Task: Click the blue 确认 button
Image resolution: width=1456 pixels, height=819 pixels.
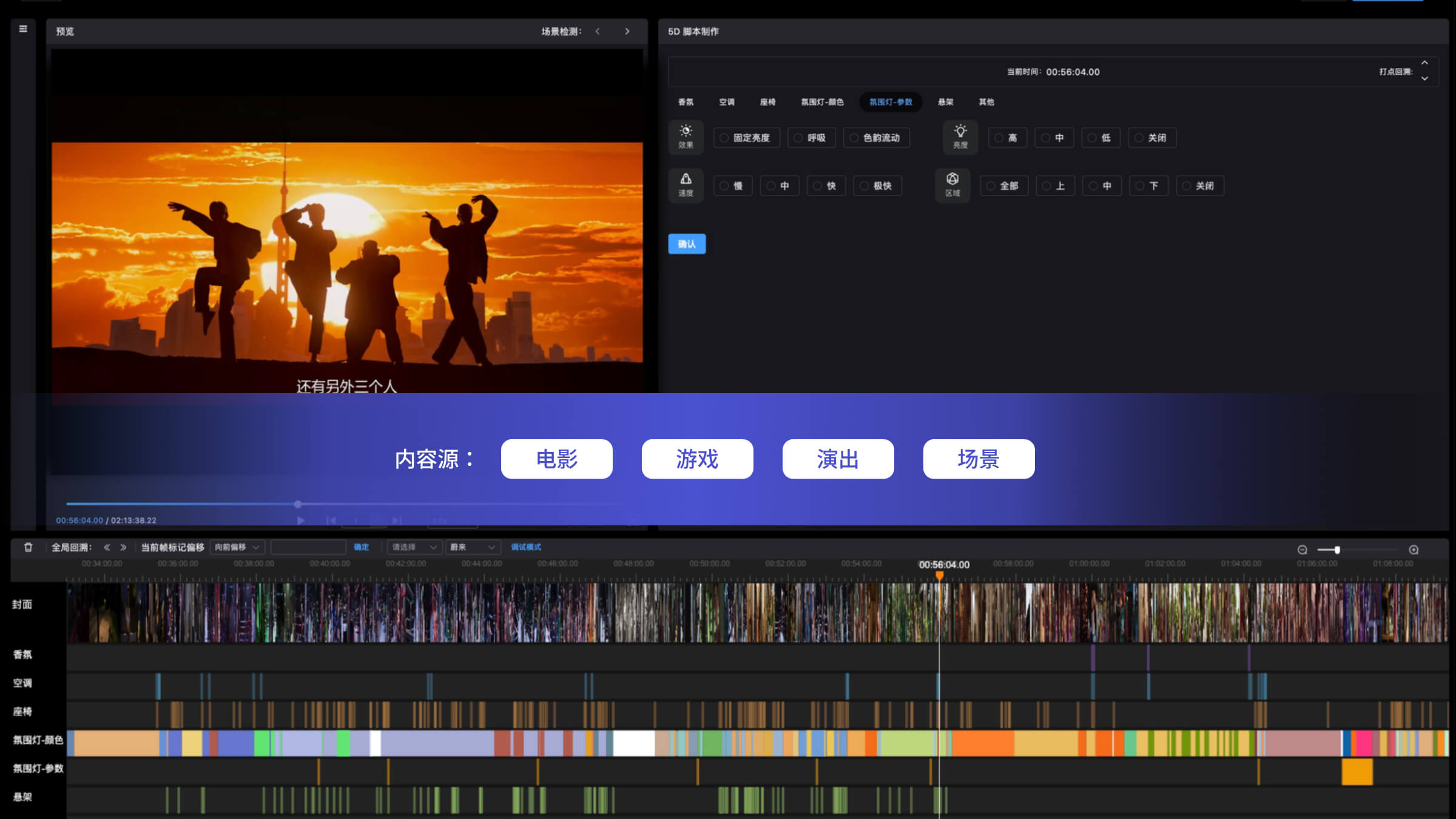Action: click(x=687, y=244)
